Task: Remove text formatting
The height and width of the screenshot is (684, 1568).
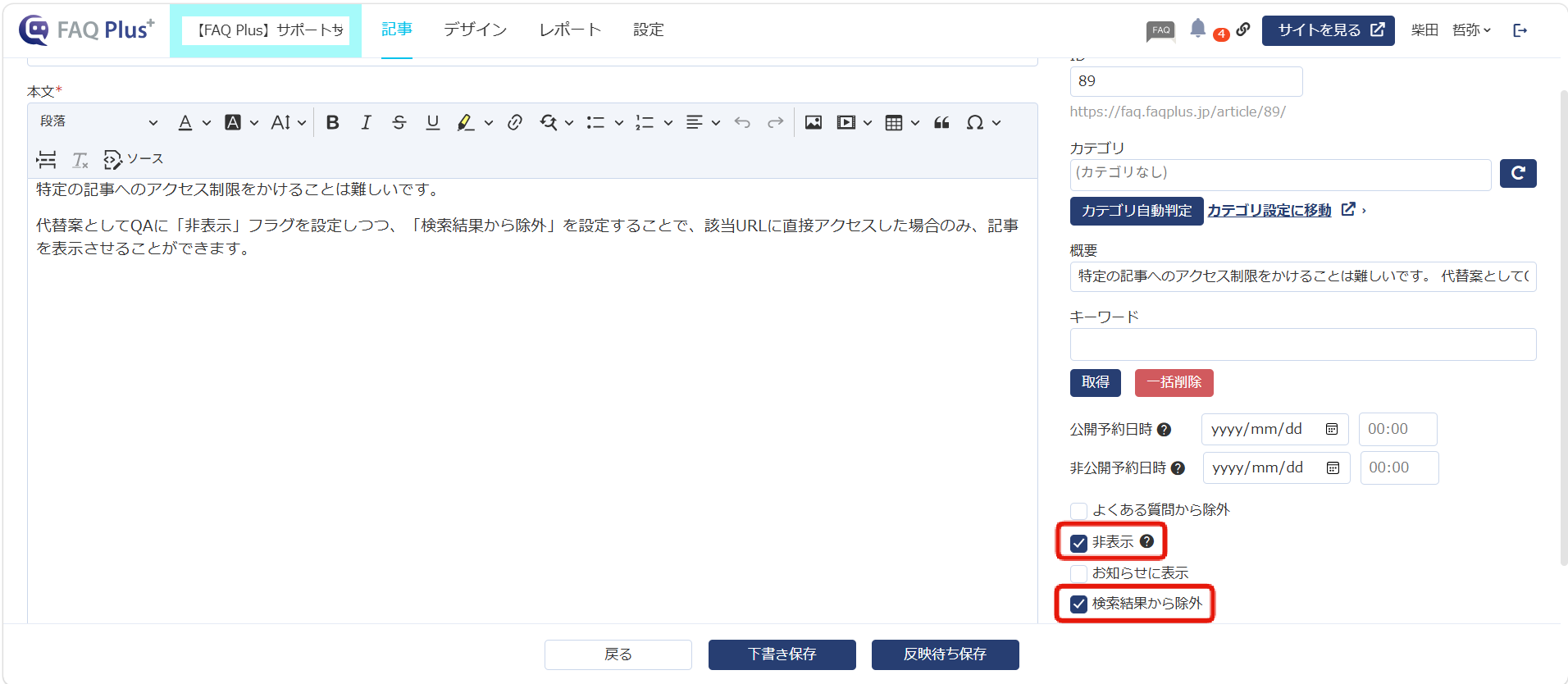Action: click(x=80, y=159)
